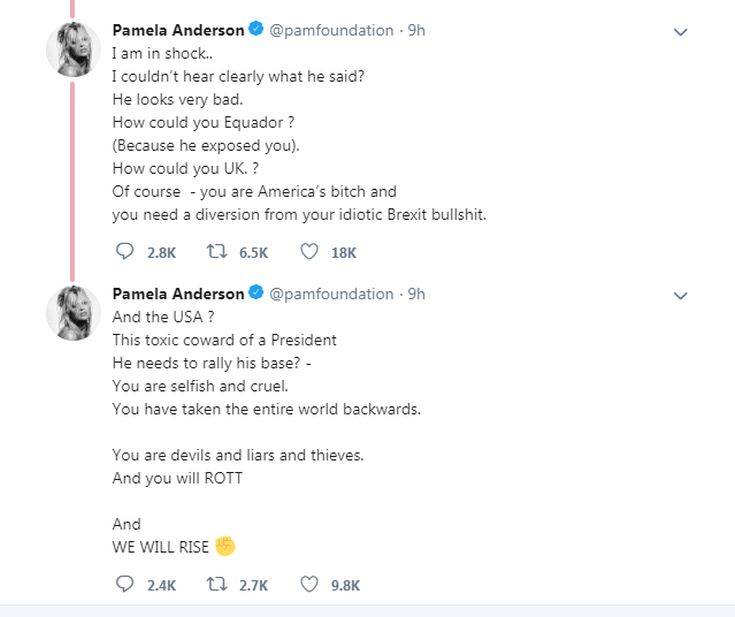Reply to the 'I am in shock' tweet

pos(125,252)
